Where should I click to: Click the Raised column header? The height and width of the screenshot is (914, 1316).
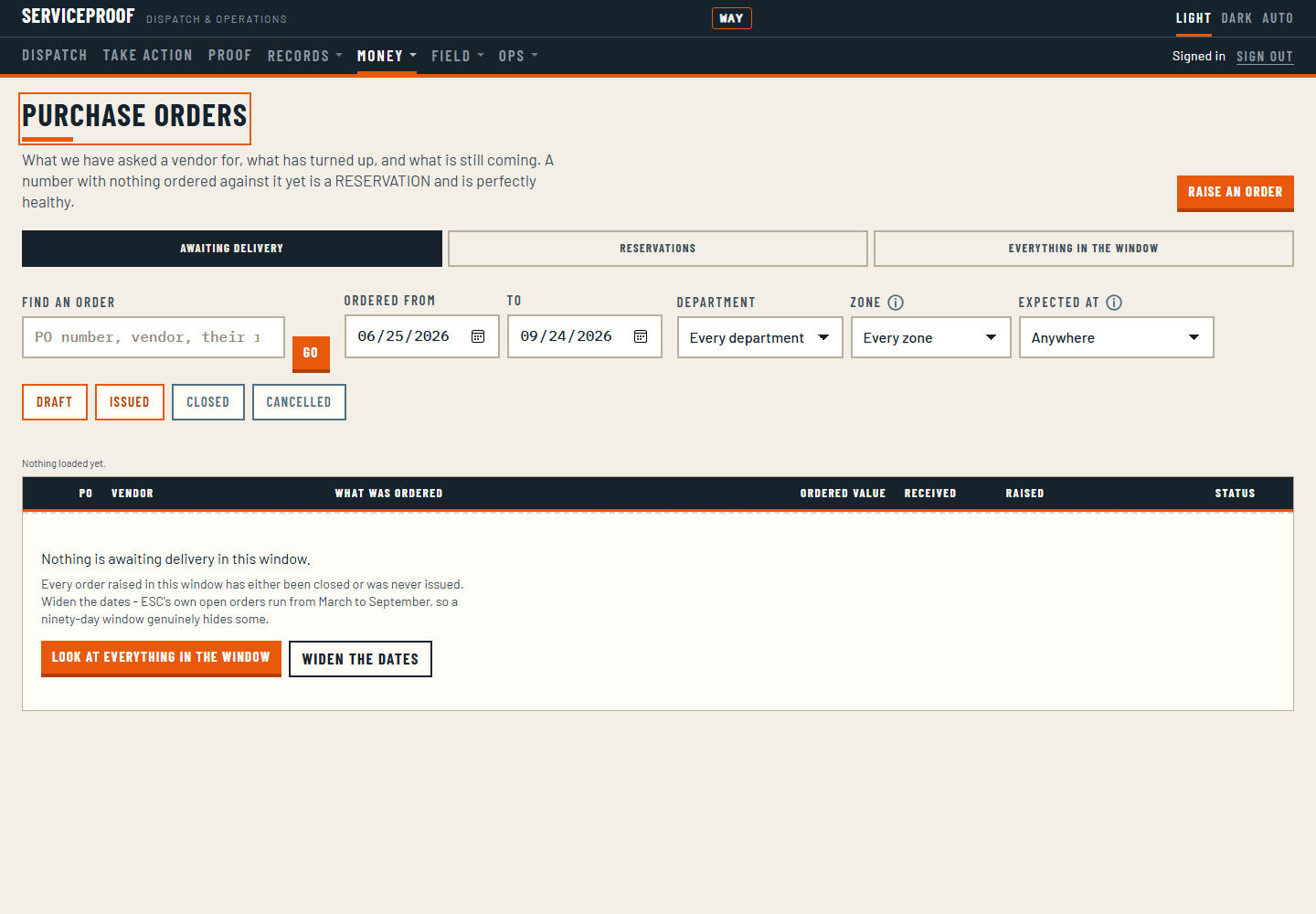(x=1024, y=494)
